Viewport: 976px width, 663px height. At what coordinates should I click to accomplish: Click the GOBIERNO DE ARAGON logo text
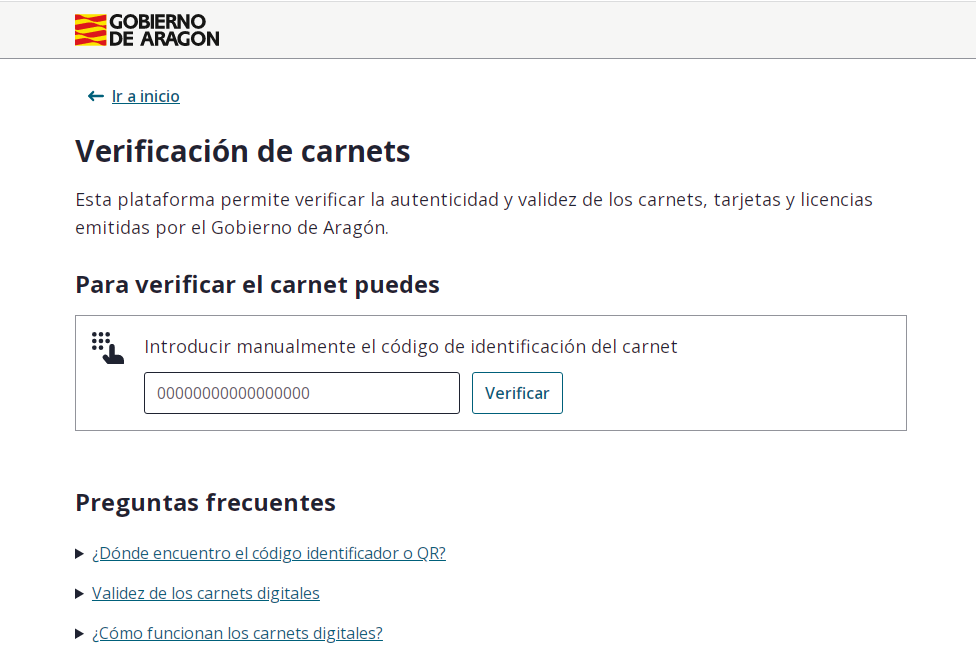click(163, 30)
